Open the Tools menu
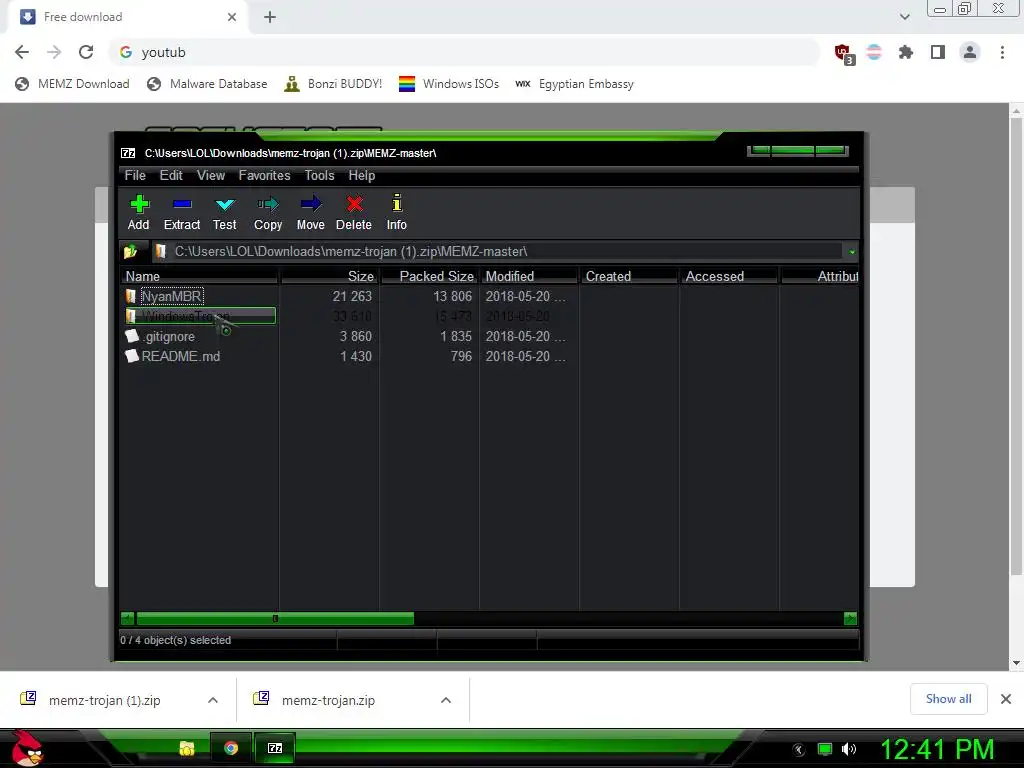This screenshot has height=768, width=1024. click(x=319, y=176)
